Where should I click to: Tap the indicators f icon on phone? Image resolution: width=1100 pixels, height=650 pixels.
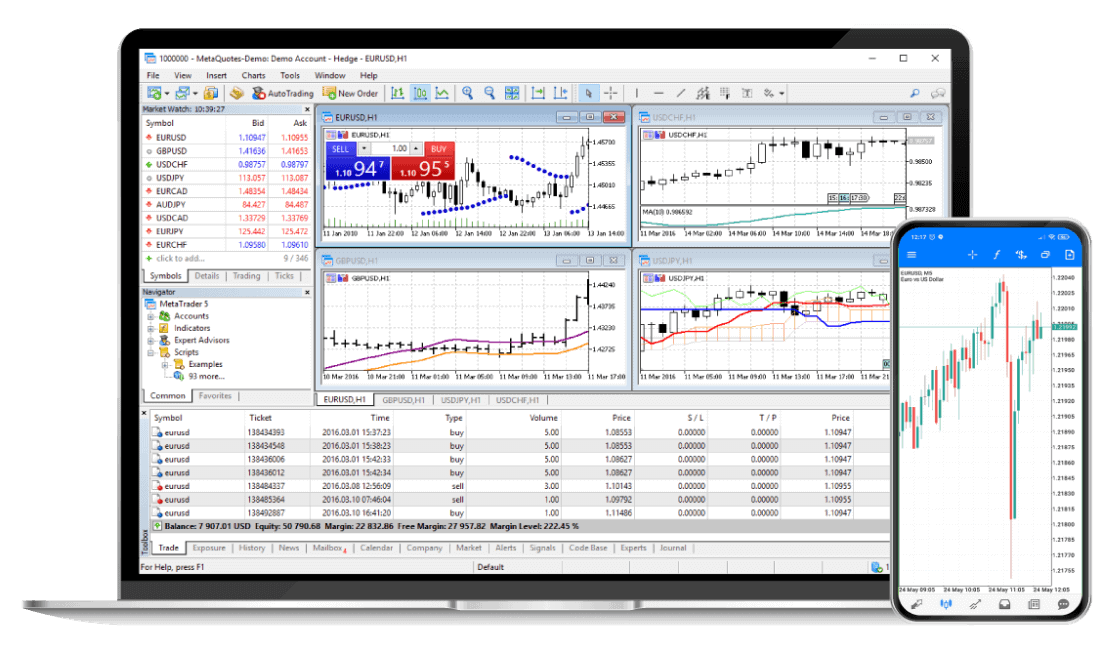pos(996,255)
